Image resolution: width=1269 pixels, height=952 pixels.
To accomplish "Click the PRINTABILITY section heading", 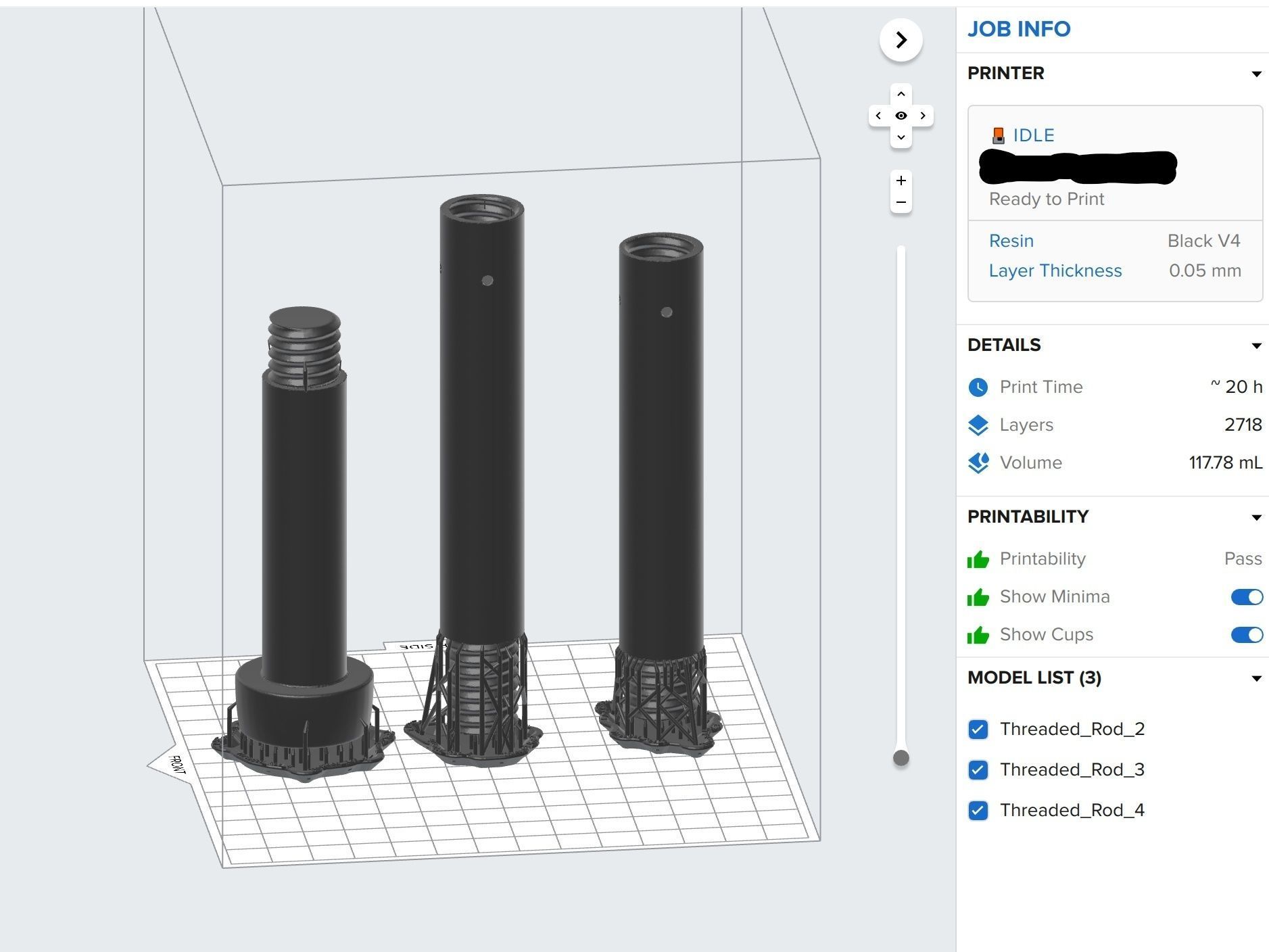I will 1028,517.
